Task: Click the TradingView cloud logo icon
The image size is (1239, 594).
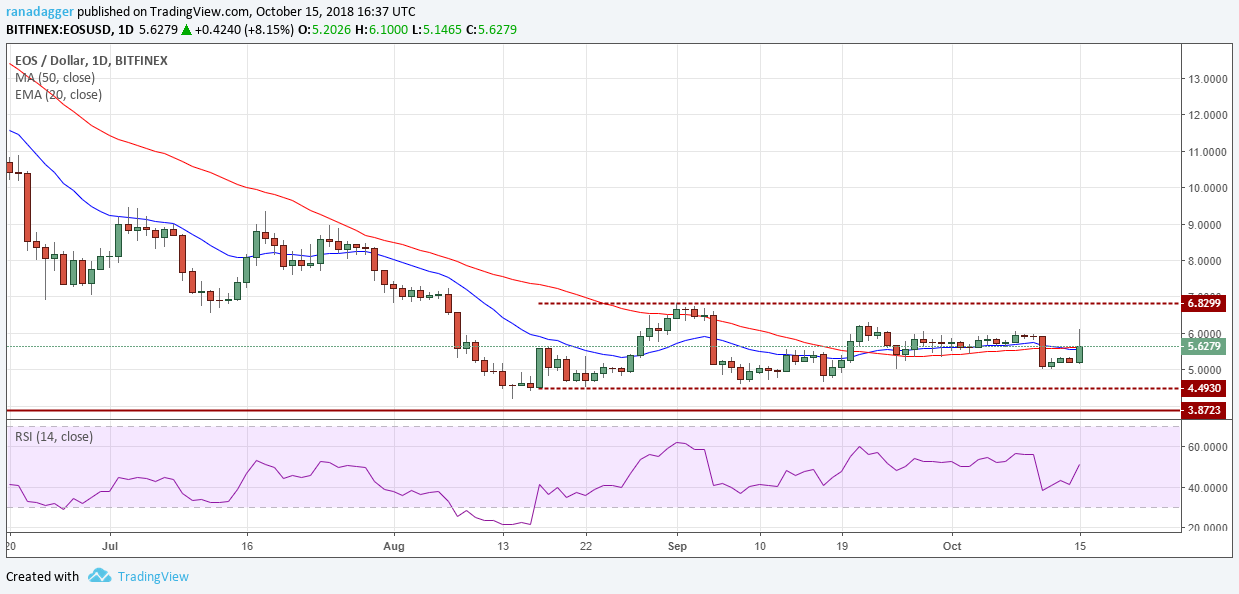Action: click(99, 576)
